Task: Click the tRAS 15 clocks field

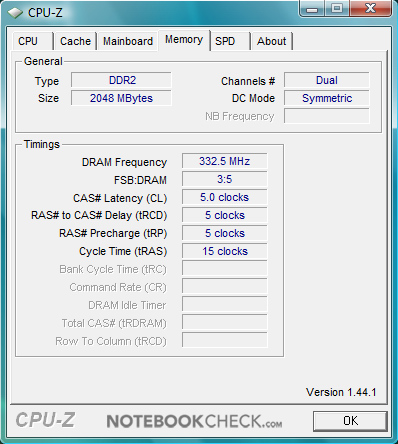Action: [x=225, y=251]
